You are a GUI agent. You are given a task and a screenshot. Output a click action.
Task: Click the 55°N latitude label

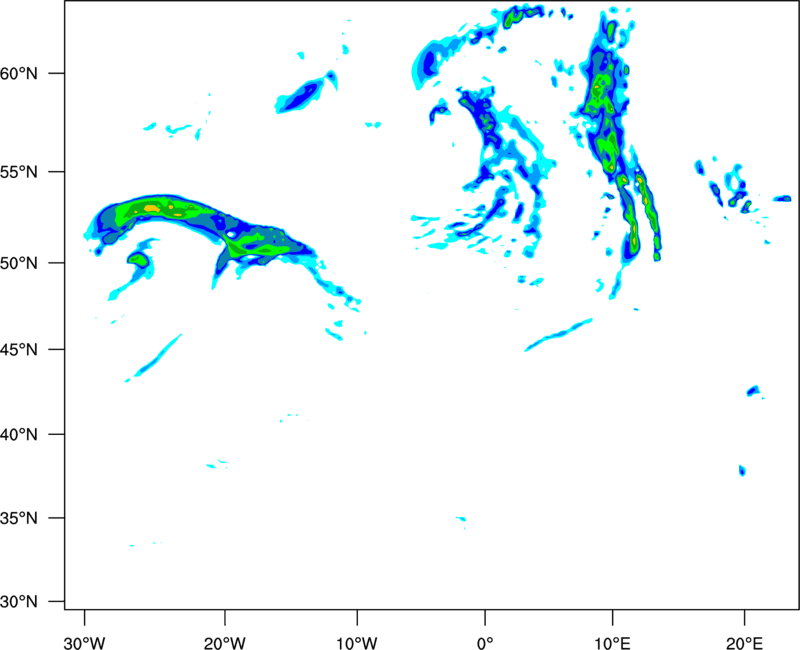(x=19, y=172)
